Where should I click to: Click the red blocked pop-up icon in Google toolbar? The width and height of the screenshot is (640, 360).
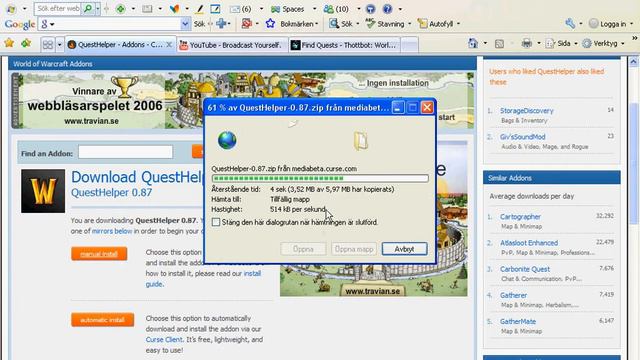coord(246,24)
